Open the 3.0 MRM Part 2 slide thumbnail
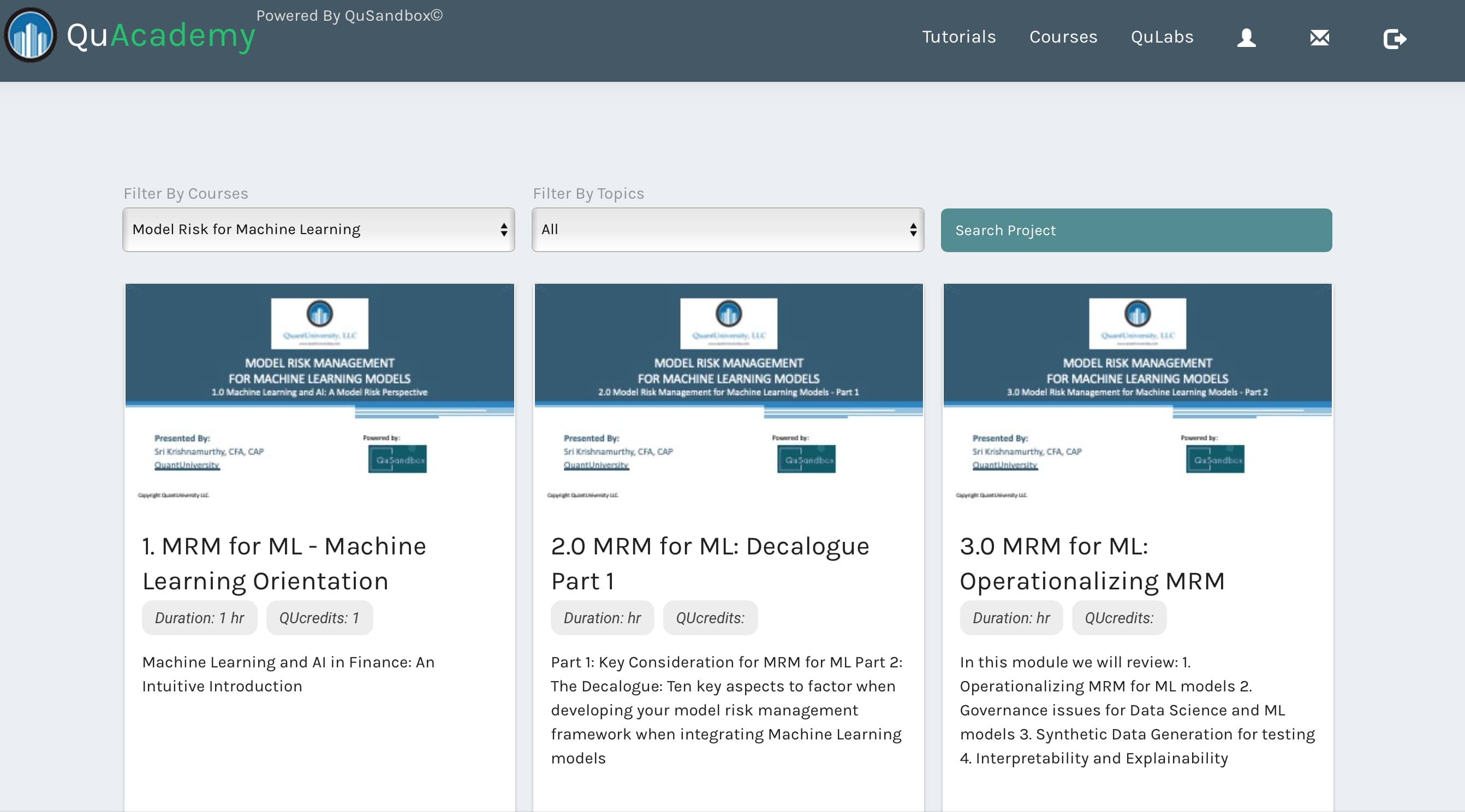Screen dimensions: 1465x812 point(1138,398)
